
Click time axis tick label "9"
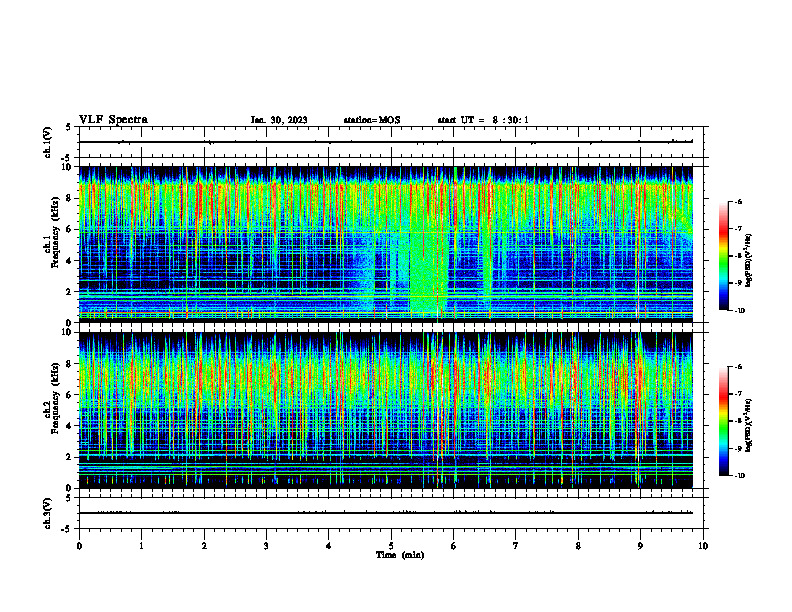point(640,546)
